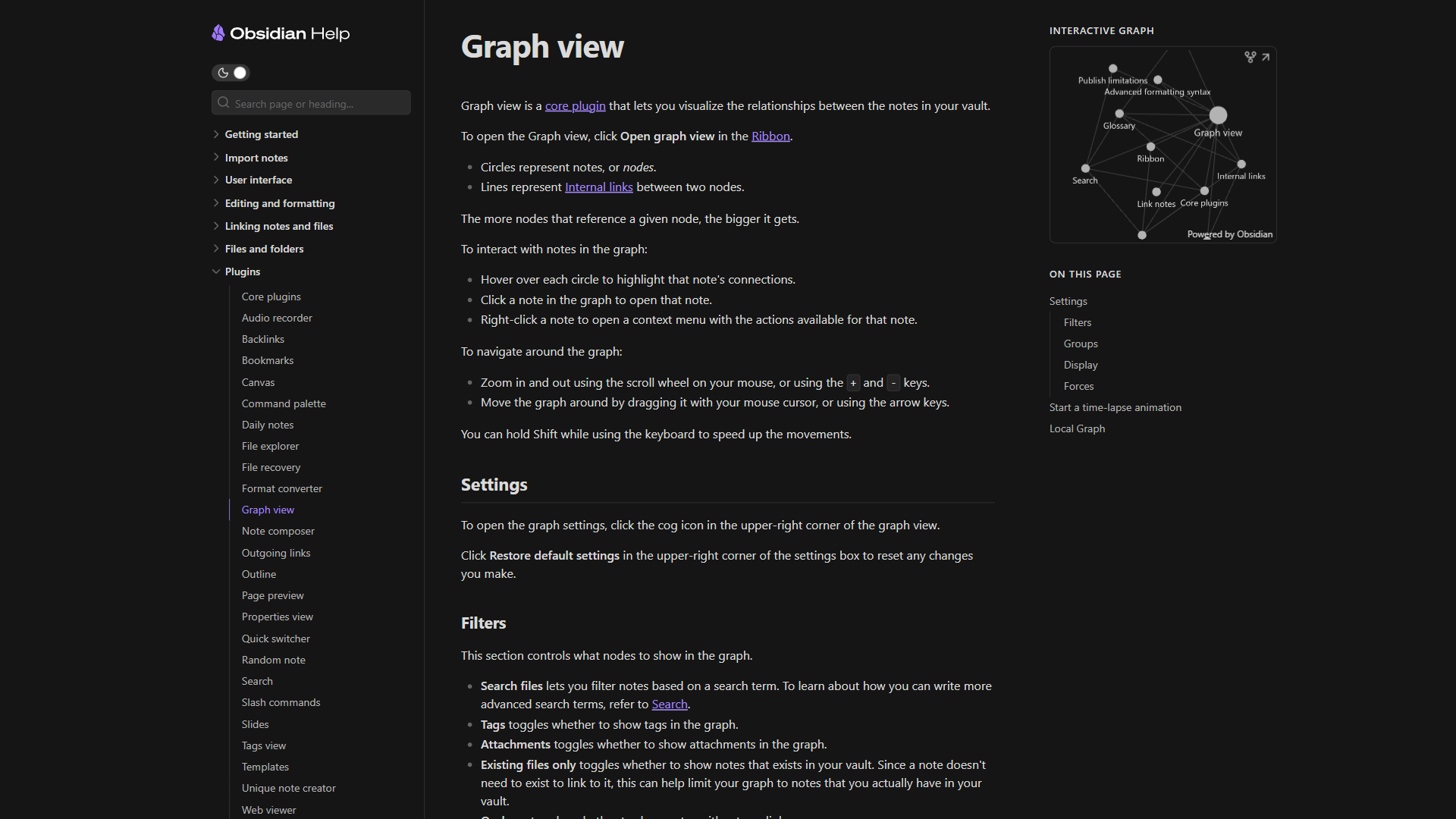Open the Web viewer page
This screenshot has height=819, width=1456.
click(269, 810)
